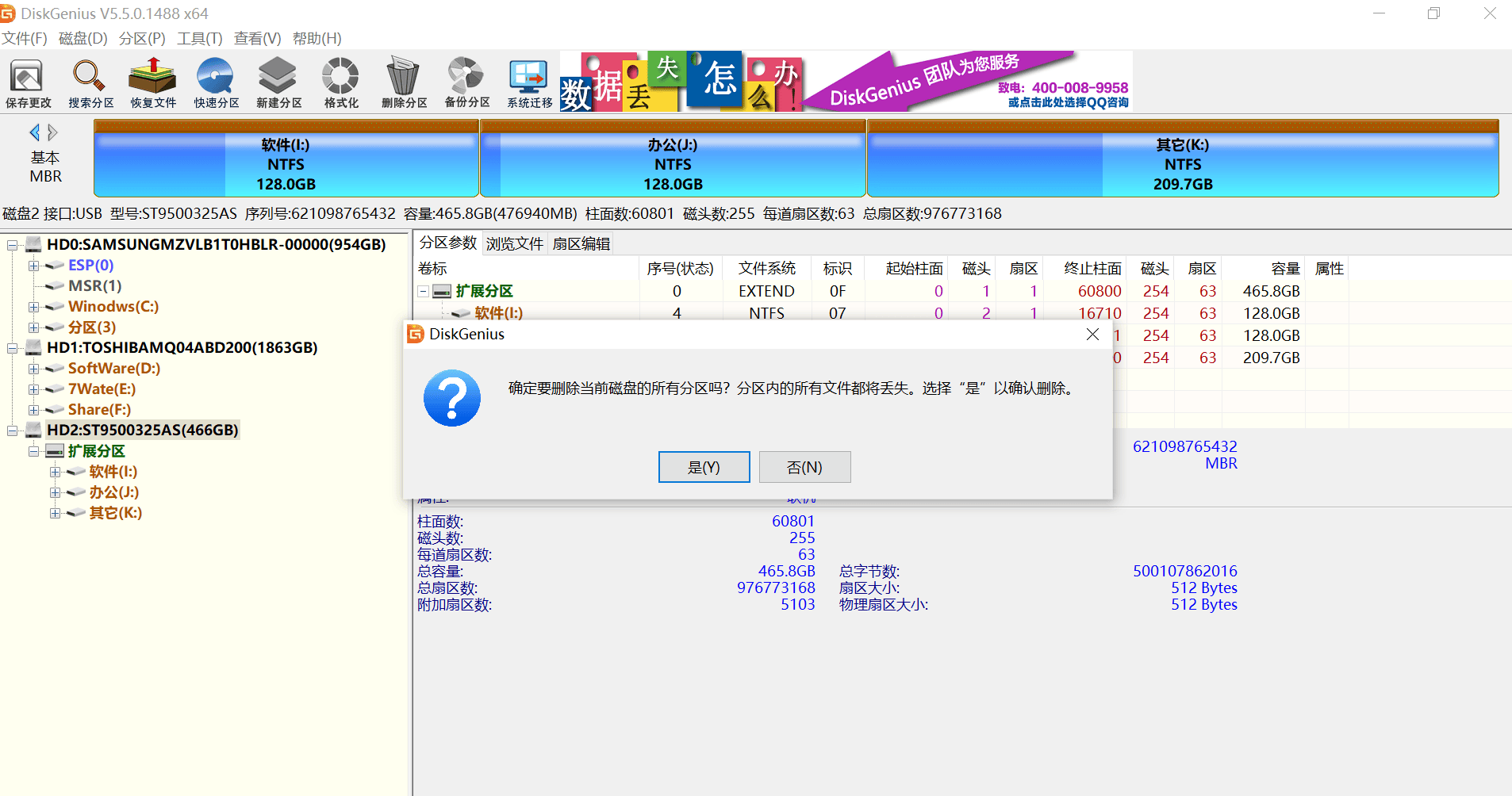The height and width of the screenshot is (796, 1512).
Task: Launch the 系统迁移 system migration tool
Action: (x=529, y=82)
